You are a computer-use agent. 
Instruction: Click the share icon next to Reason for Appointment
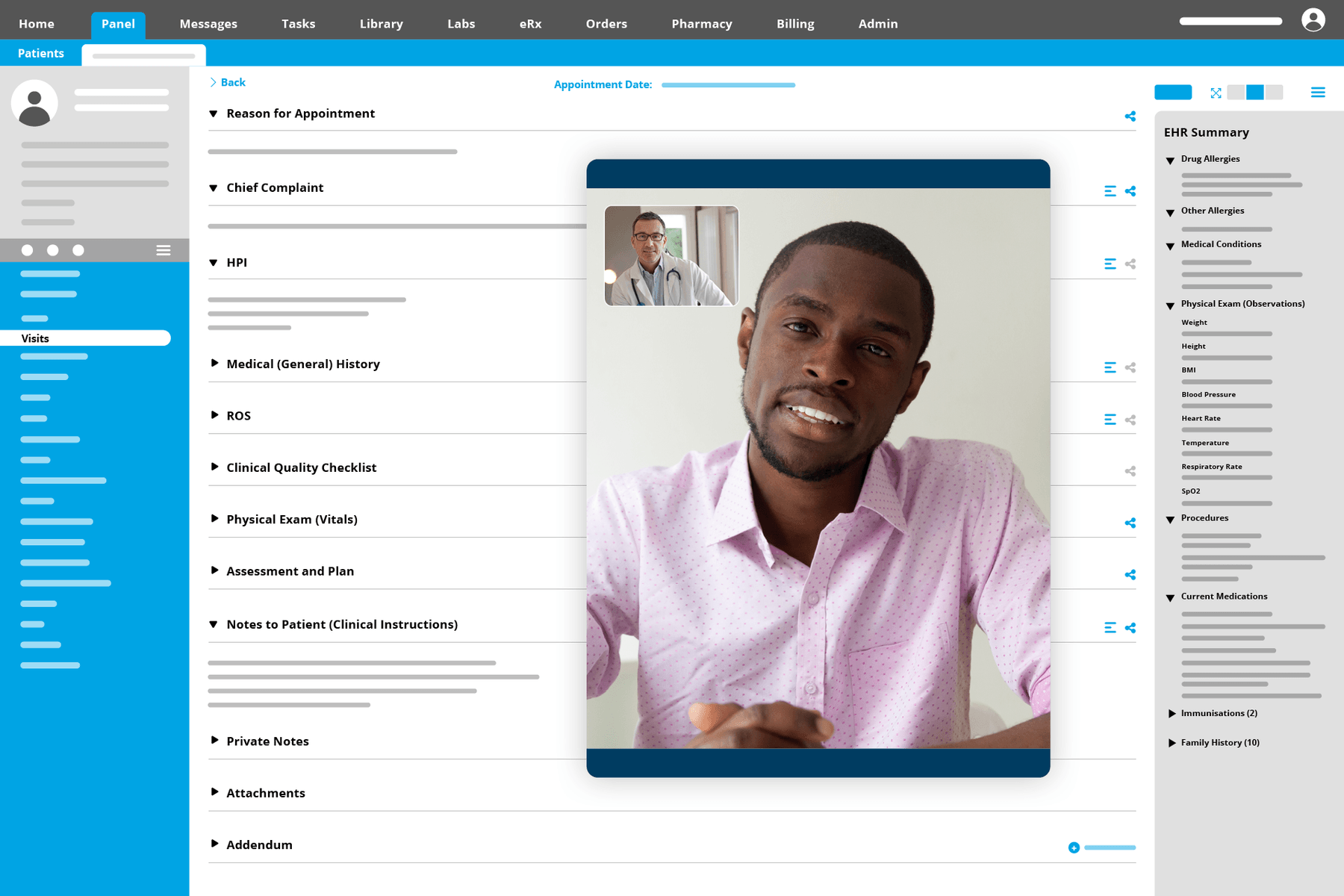tap(1130, 116)
